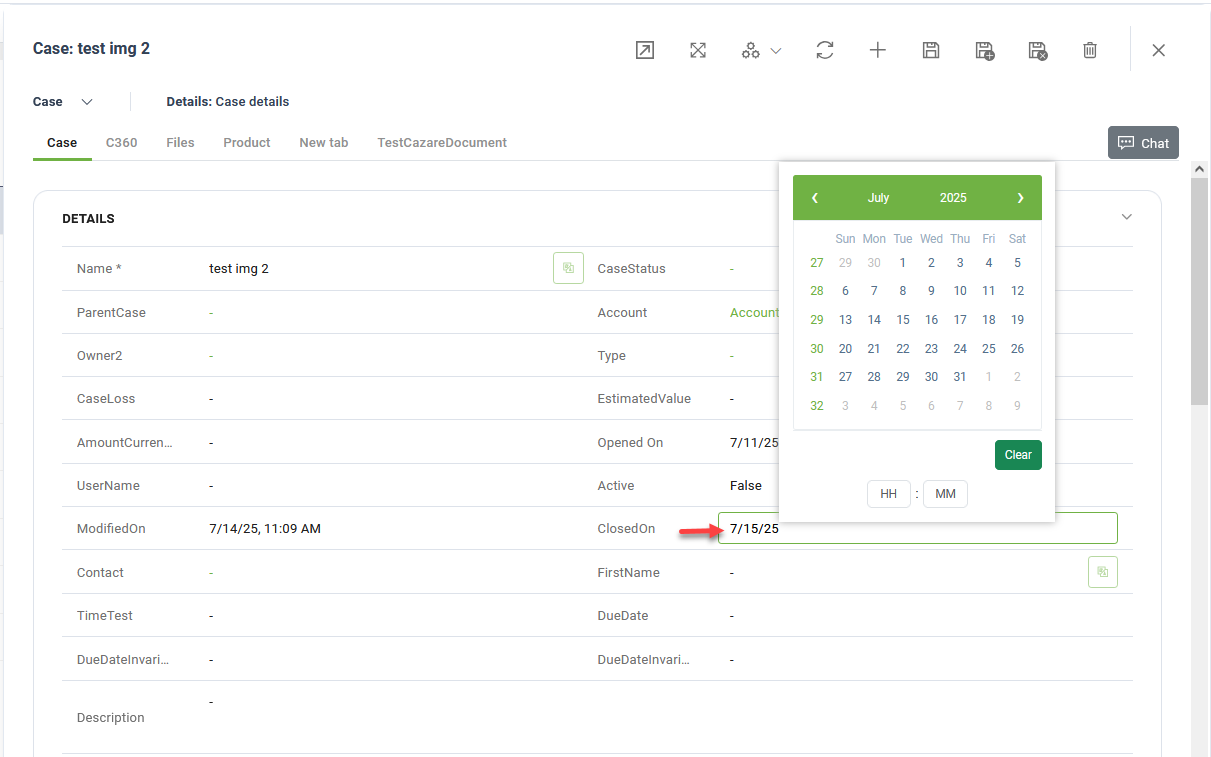The height and width of the screenshot is (757, 1211).
Task: Click the MM minutes input
Action: pos(945,494)
